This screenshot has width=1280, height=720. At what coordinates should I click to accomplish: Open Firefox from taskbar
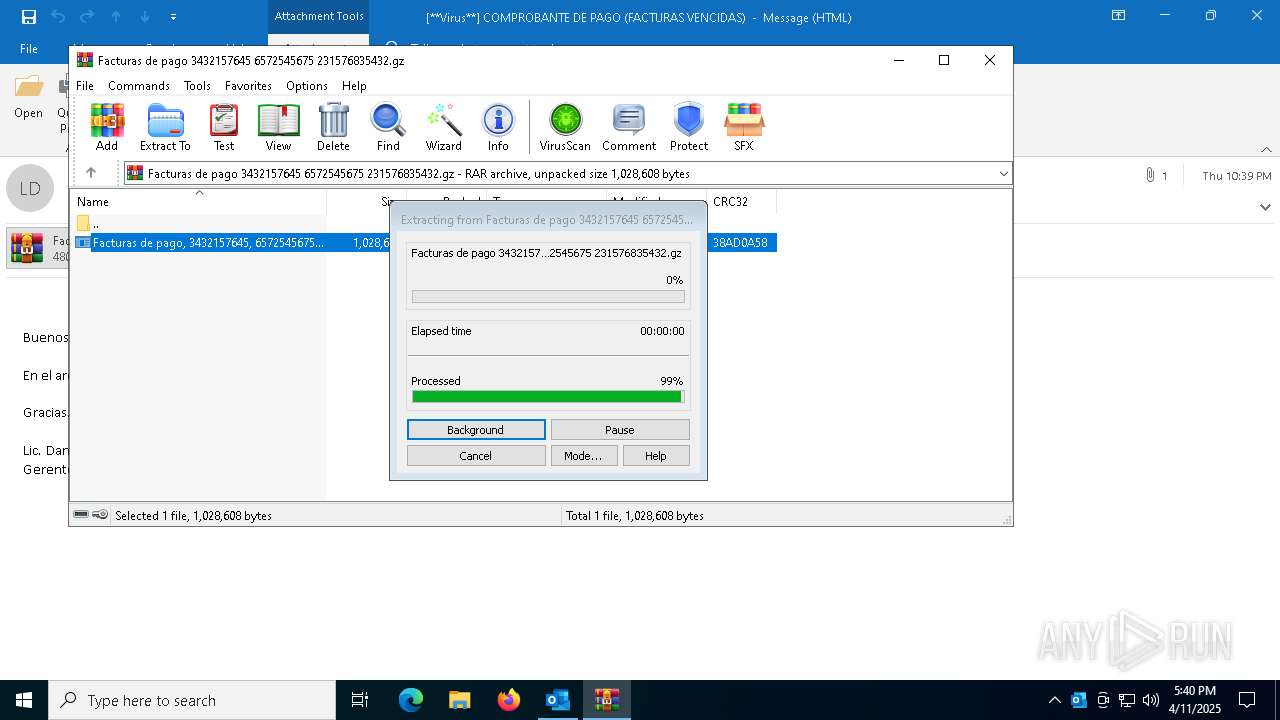509,700
